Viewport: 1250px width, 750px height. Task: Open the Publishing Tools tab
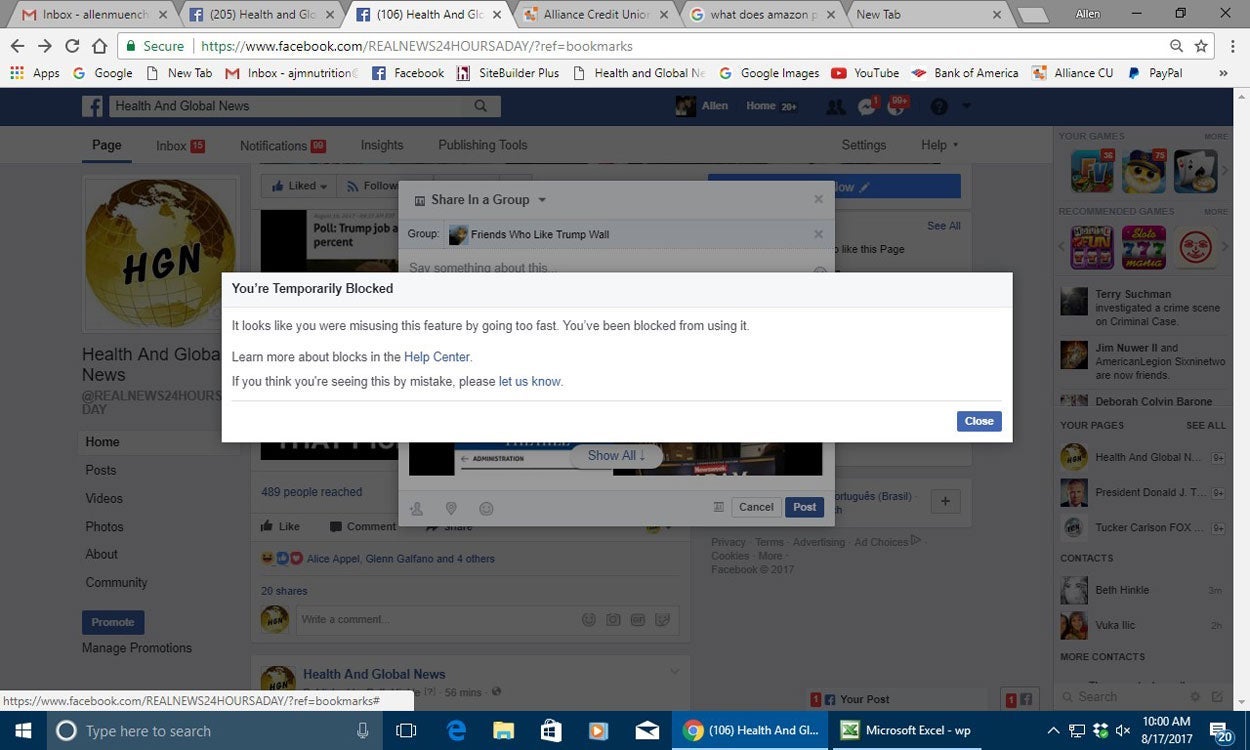482,145
